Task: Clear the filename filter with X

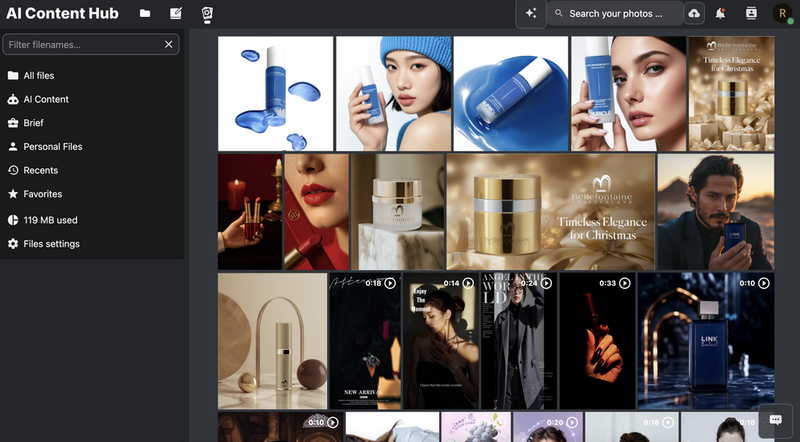Action: pyautogui.click(x=168, y=44)
